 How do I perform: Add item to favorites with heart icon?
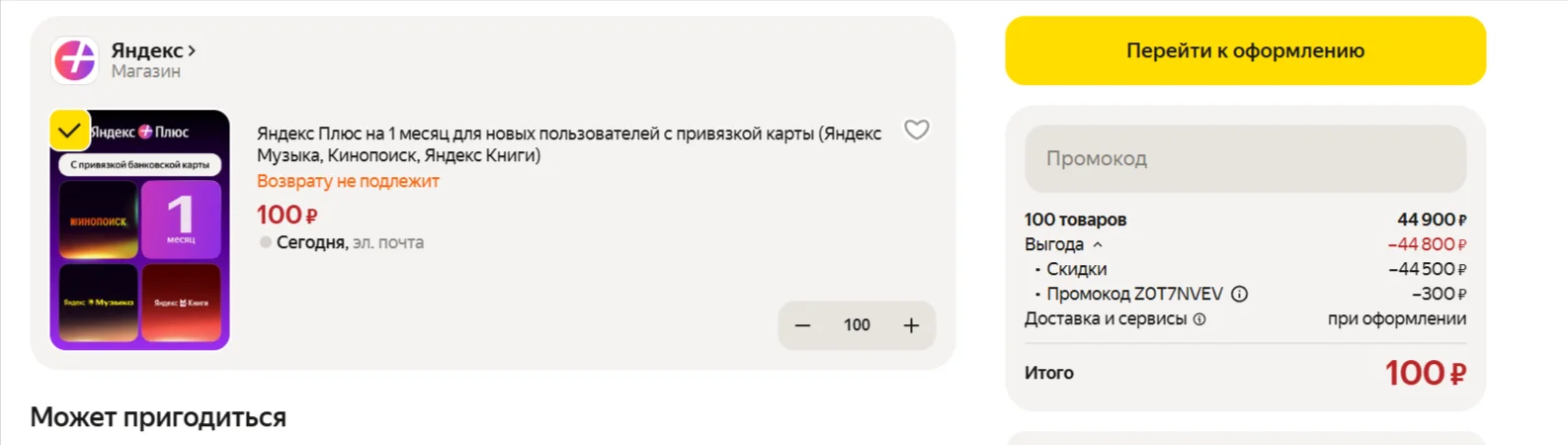click(x=917, y=131)
